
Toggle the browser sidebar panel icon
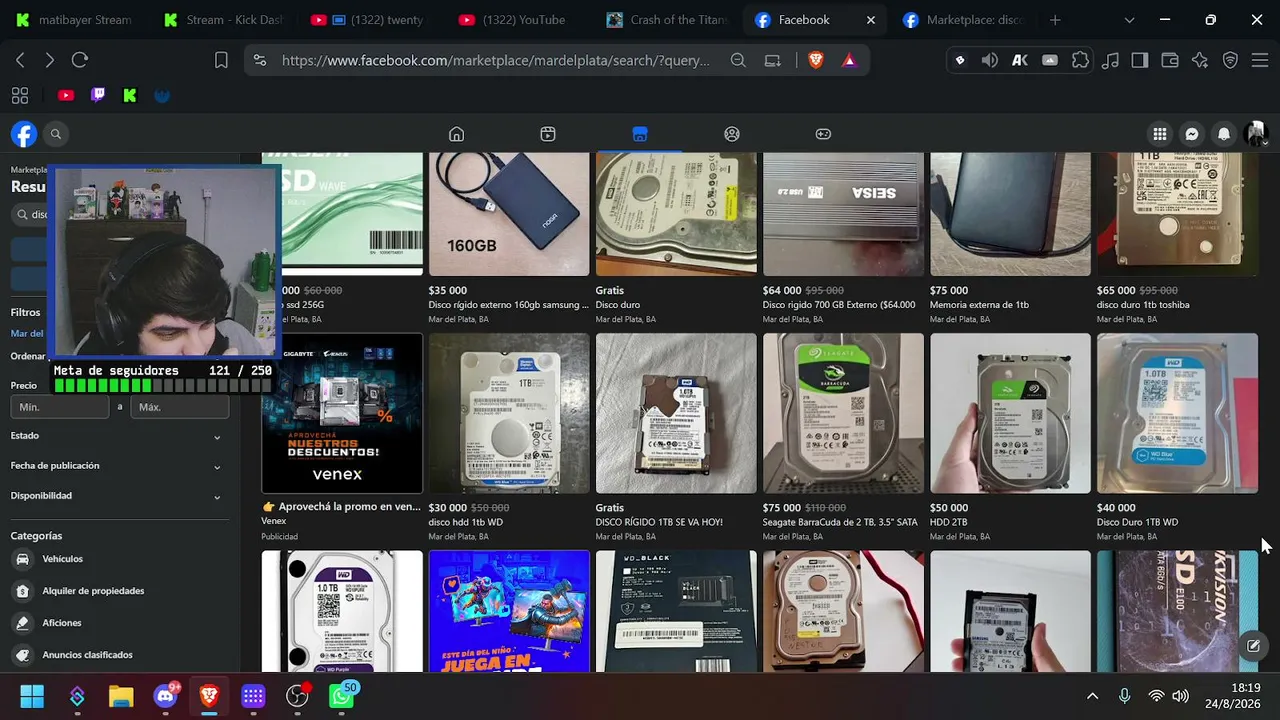point(1139,60)
